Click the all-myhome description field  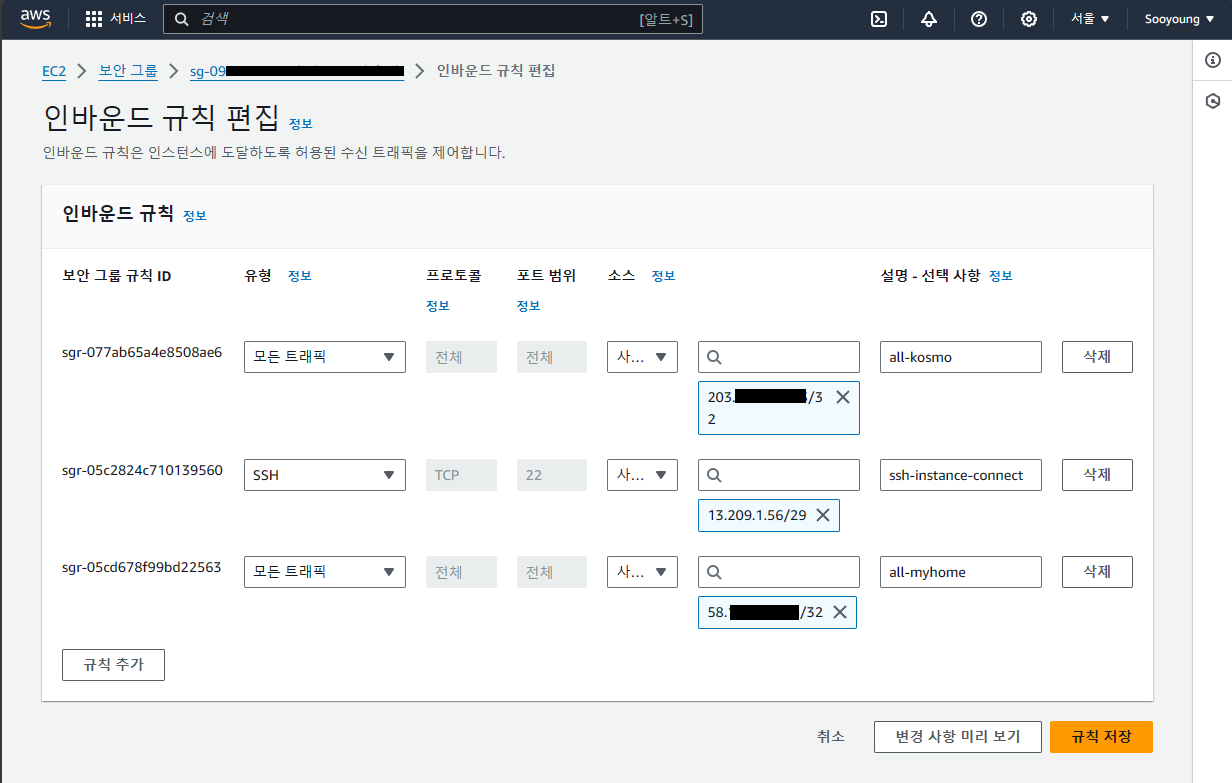point(960,571)
